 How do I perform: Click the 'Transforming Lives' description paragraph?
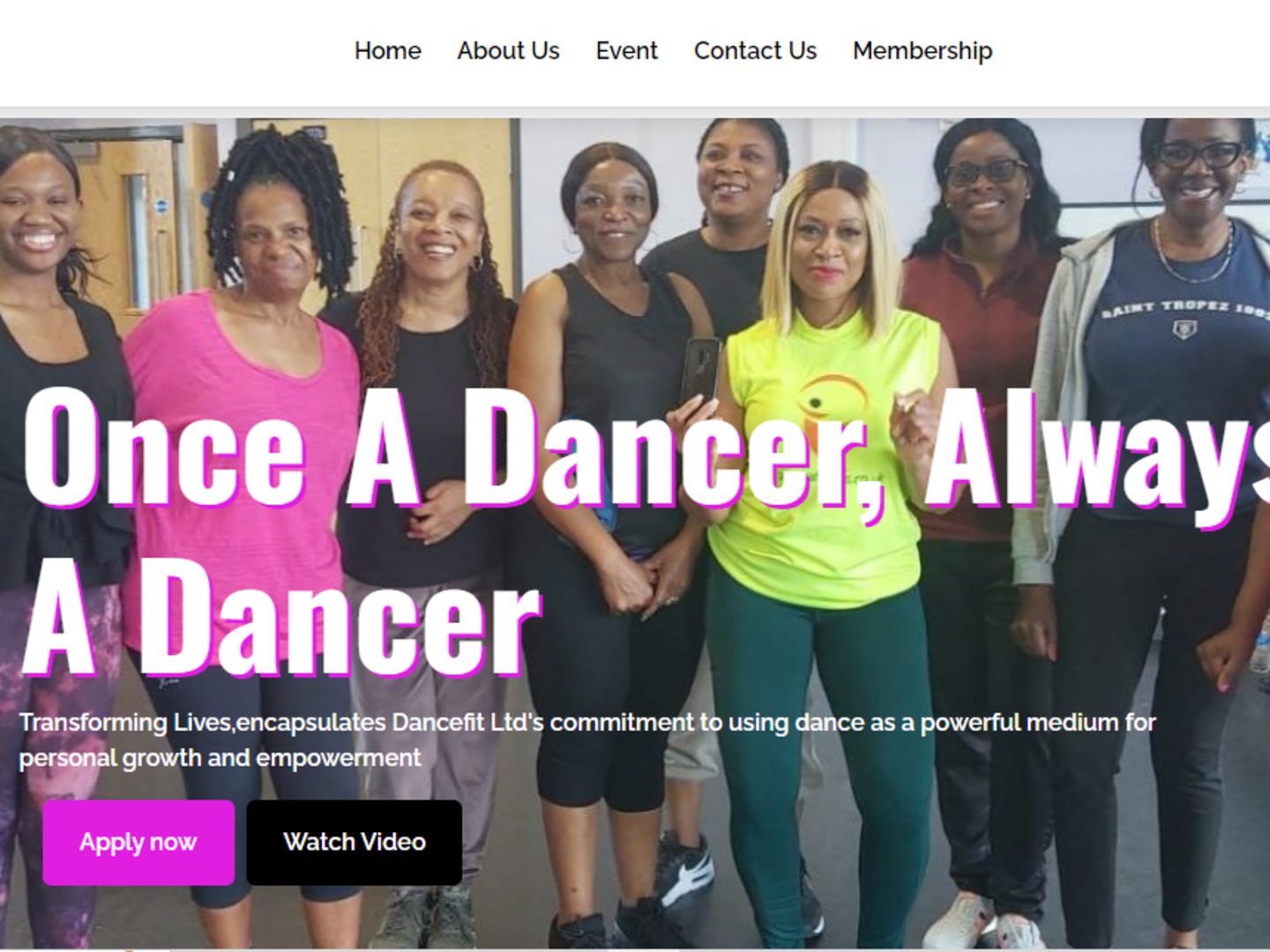587,740
